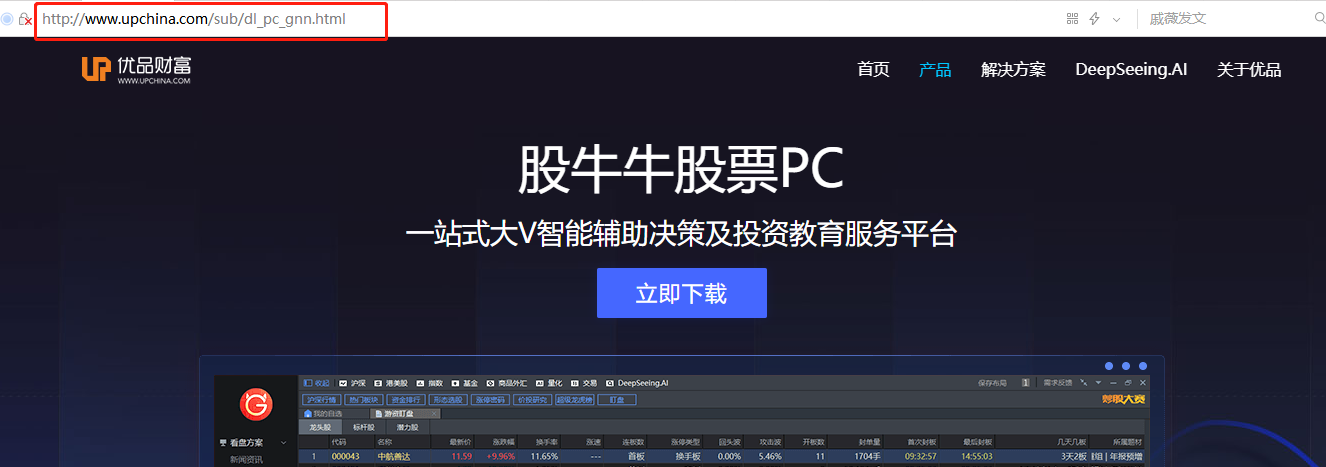The width and height of the screenshot is (1326, 467).
Task: Click the 涨停密码 toolbar button
Action: pos(491,399)
